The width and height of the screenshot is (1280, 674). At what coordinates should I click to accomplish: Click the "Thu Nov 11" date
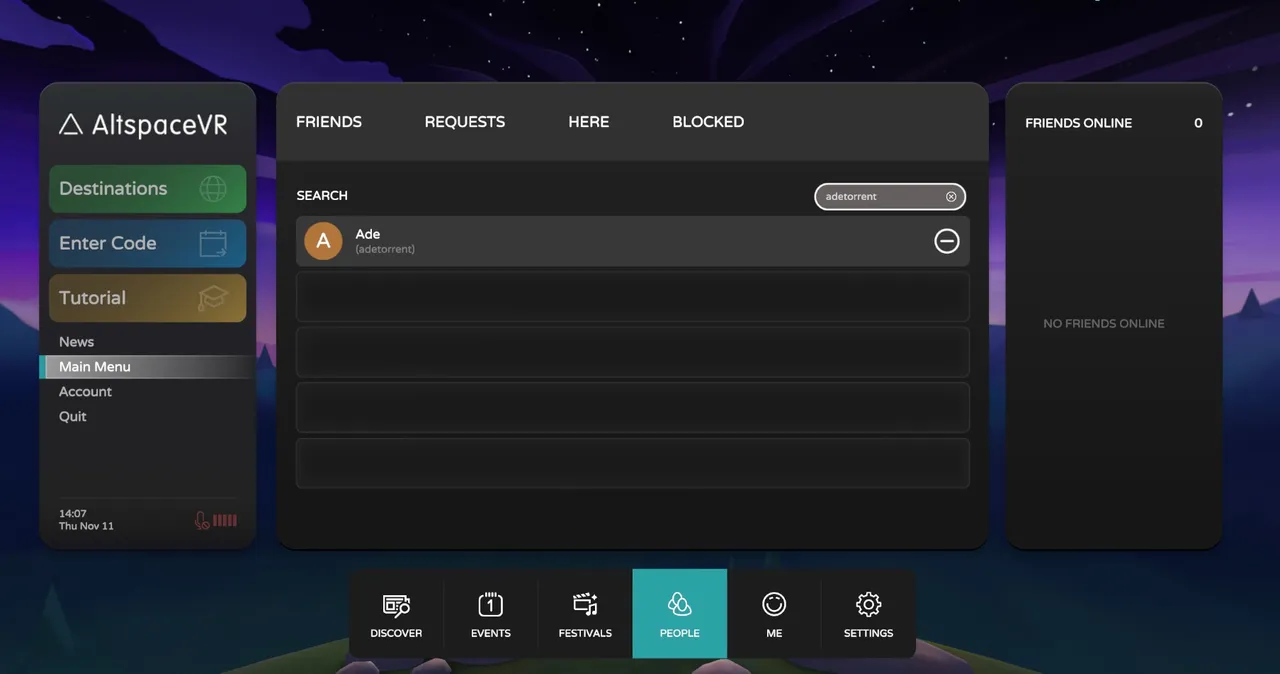pos(86,526)
